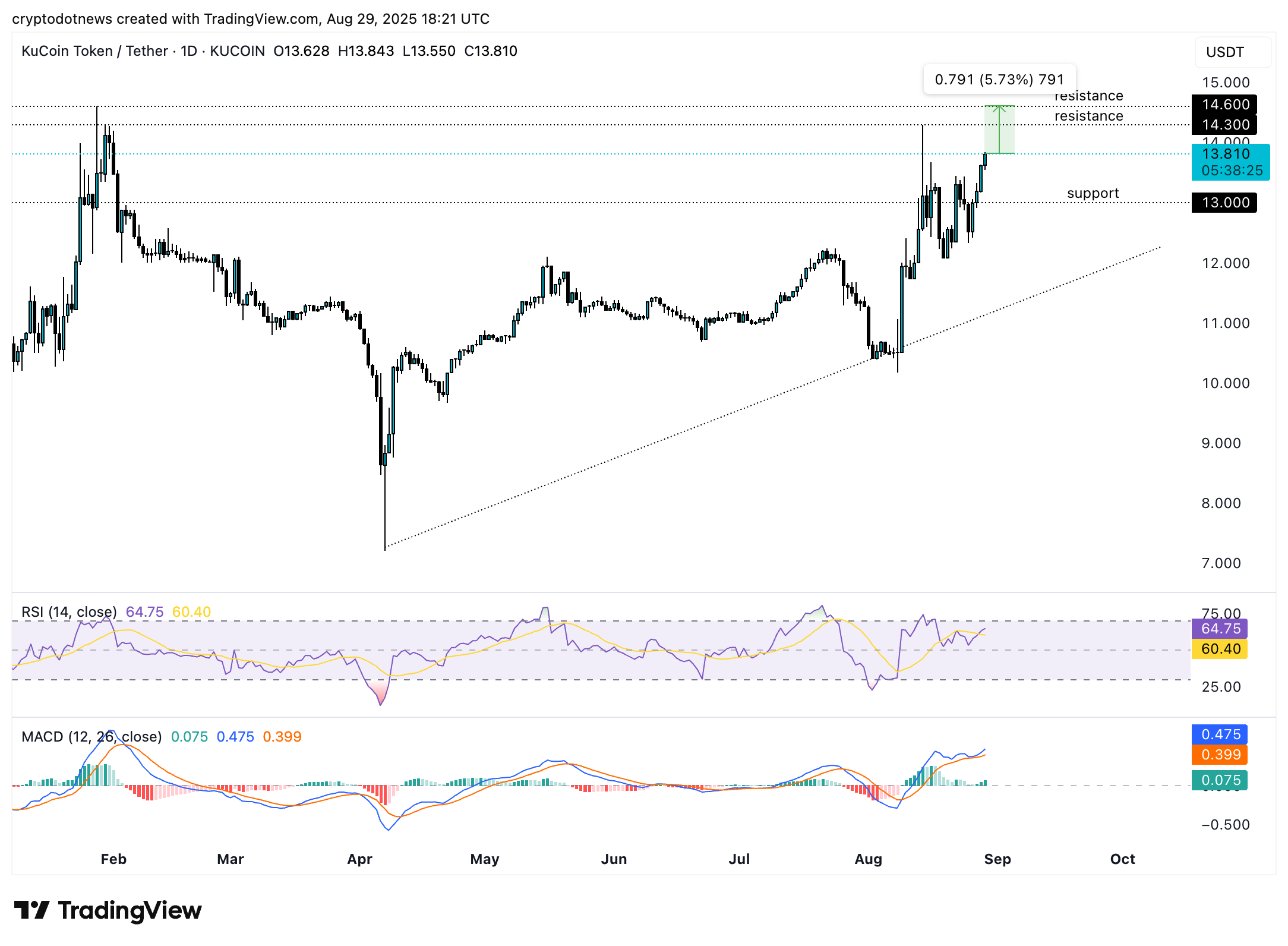Viewport: 1288px width, 946px height.
Task: Click the 14.600 resistance price label
Action: 1225,105
